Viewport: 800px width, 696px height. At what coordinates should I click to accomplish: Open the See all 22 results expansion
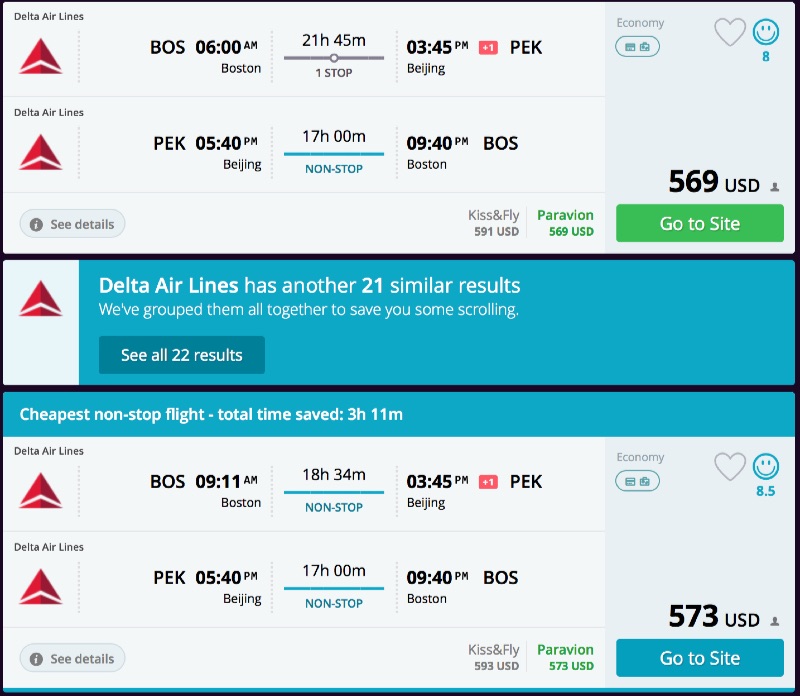[181, 354]
